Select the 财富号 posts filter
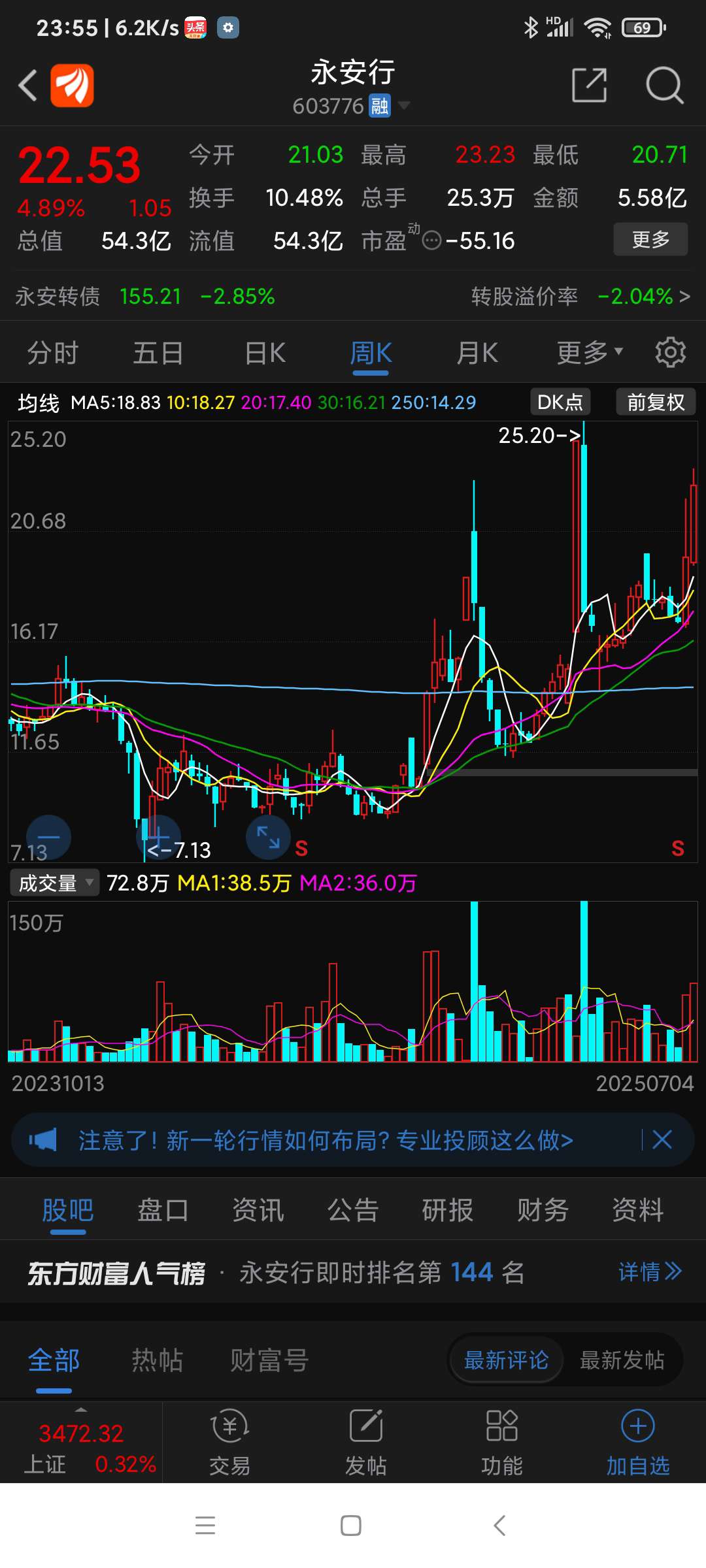The width and height of the screenshot is (706, 1568). coord(269,1360)
